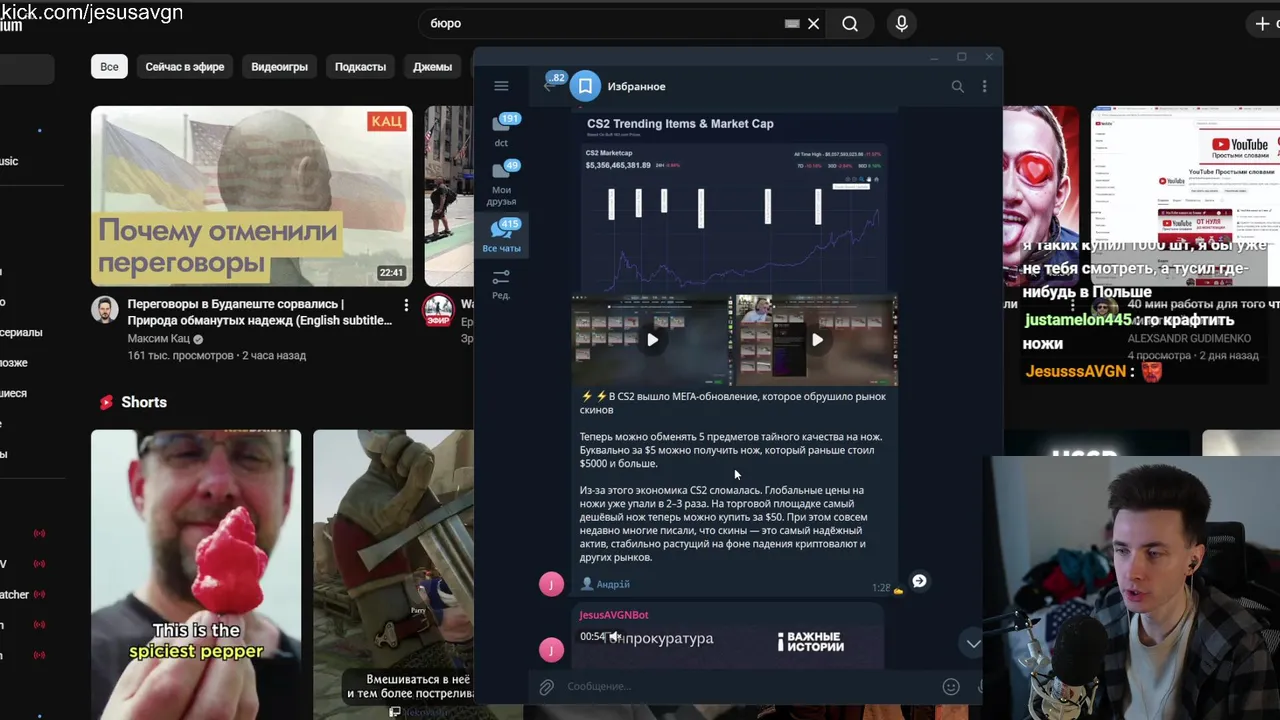Open the video title Переговоры в Будапеште сорвались
This screenshot has height=720, width=1280.
(x=259, y=312)
